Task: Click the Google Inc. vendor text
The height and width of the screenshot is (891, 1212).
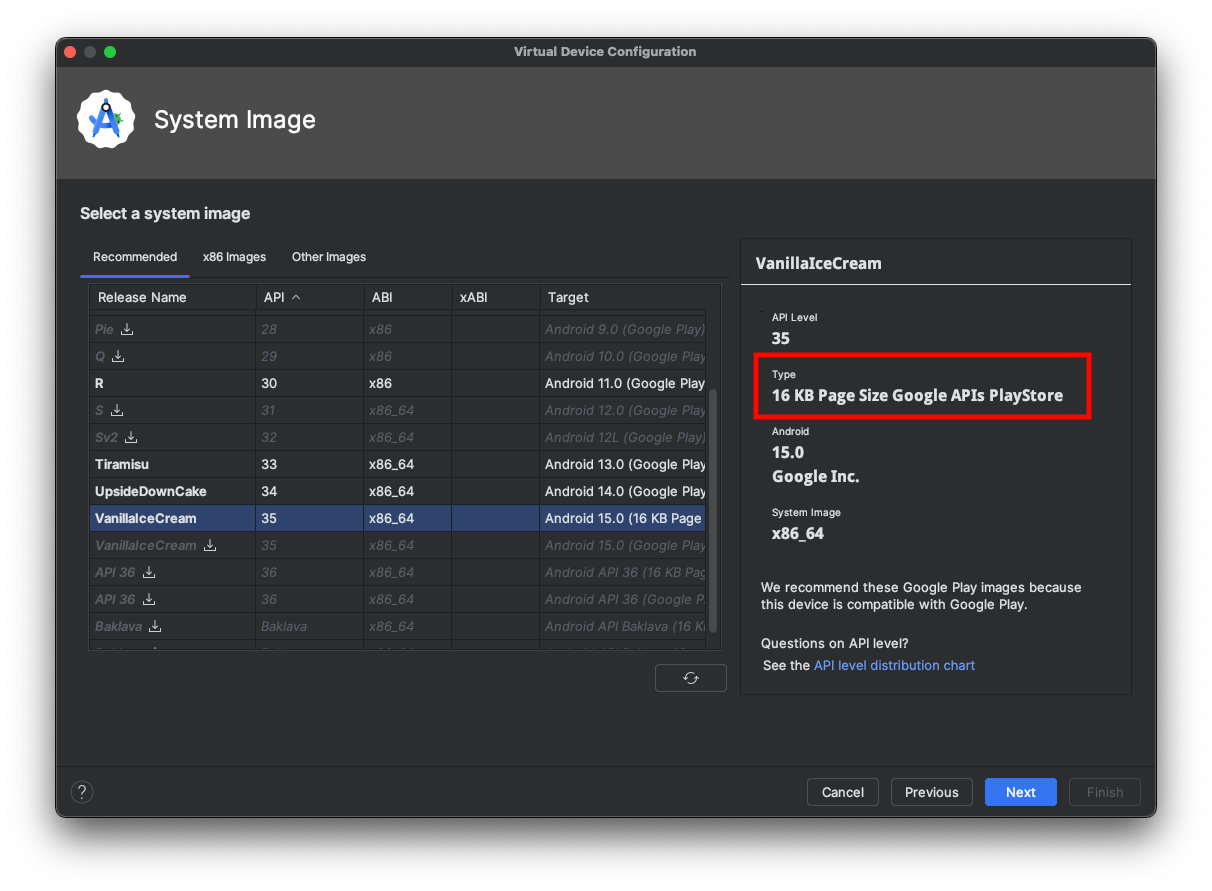Action: 815,477
